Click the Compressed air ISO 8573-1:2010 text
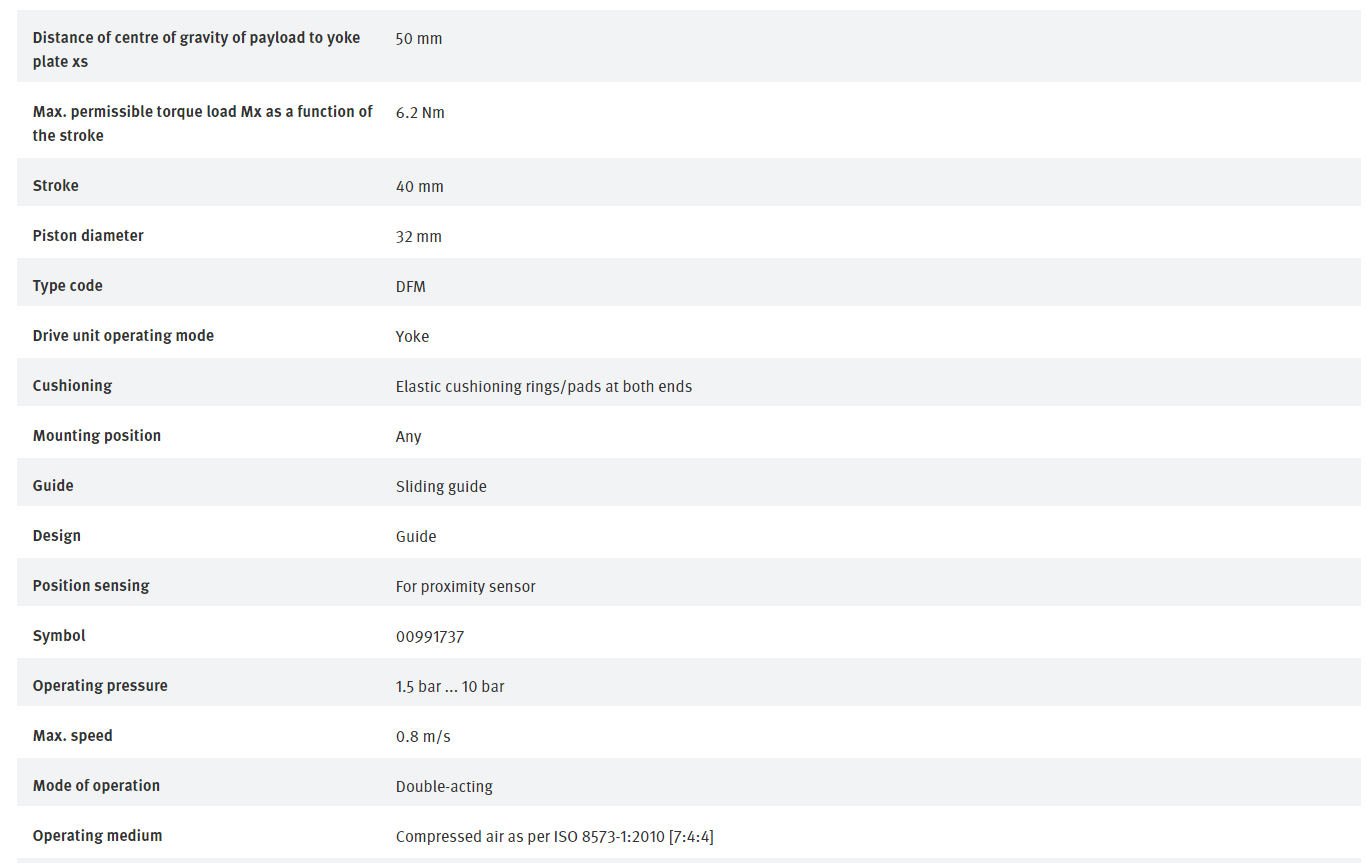Viewport: 1370px width, 863px height. pyautogui.click(x=554, y=837)
